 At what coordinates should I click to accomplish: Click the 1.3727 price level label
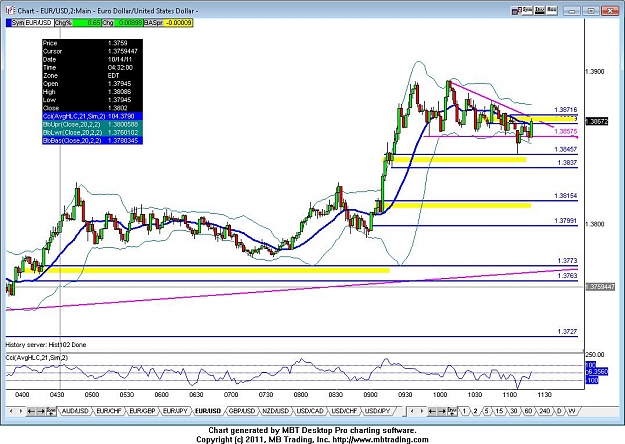point(567,332)
